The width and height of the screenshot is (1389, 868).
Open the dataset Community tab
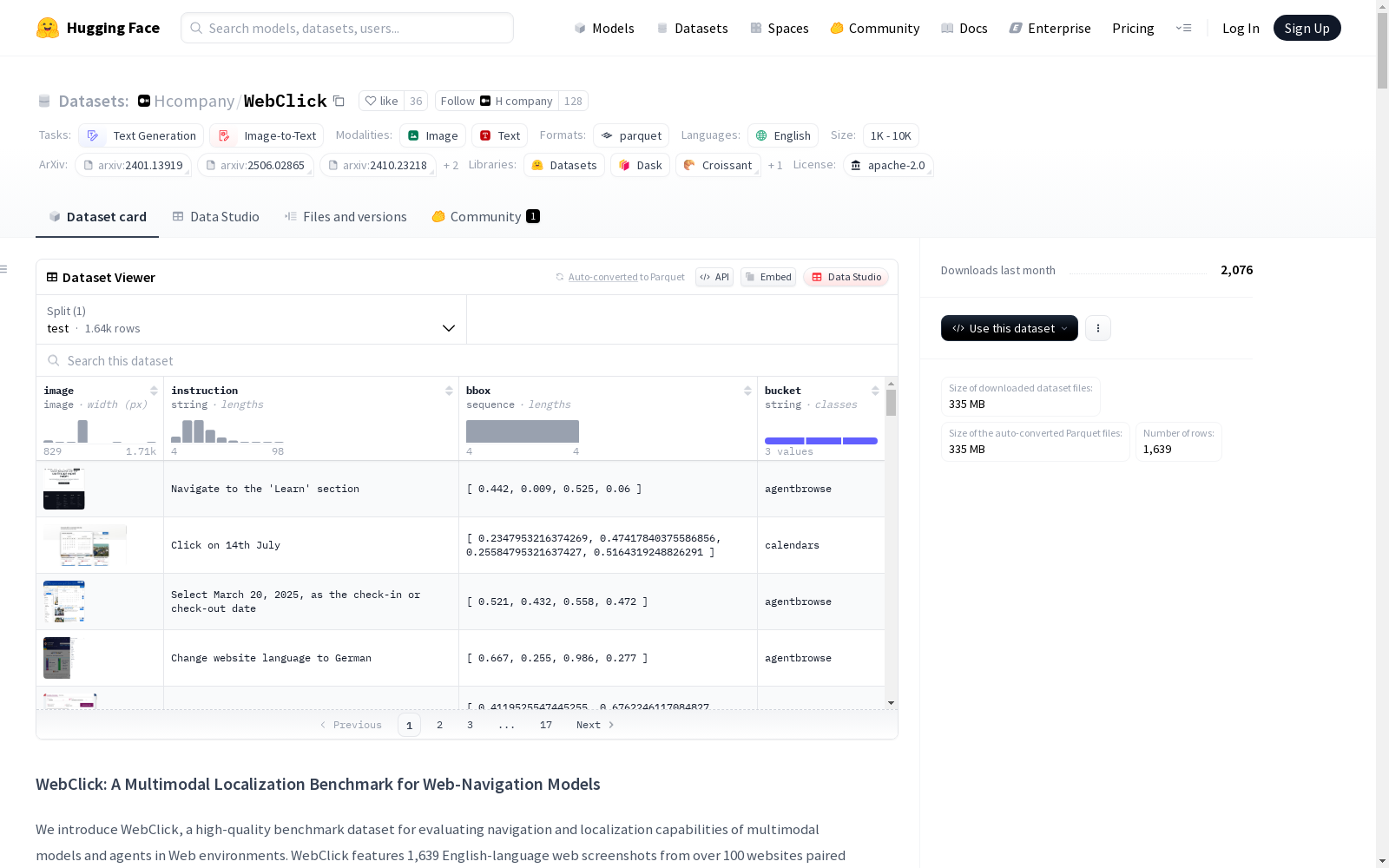coord(485,217)
